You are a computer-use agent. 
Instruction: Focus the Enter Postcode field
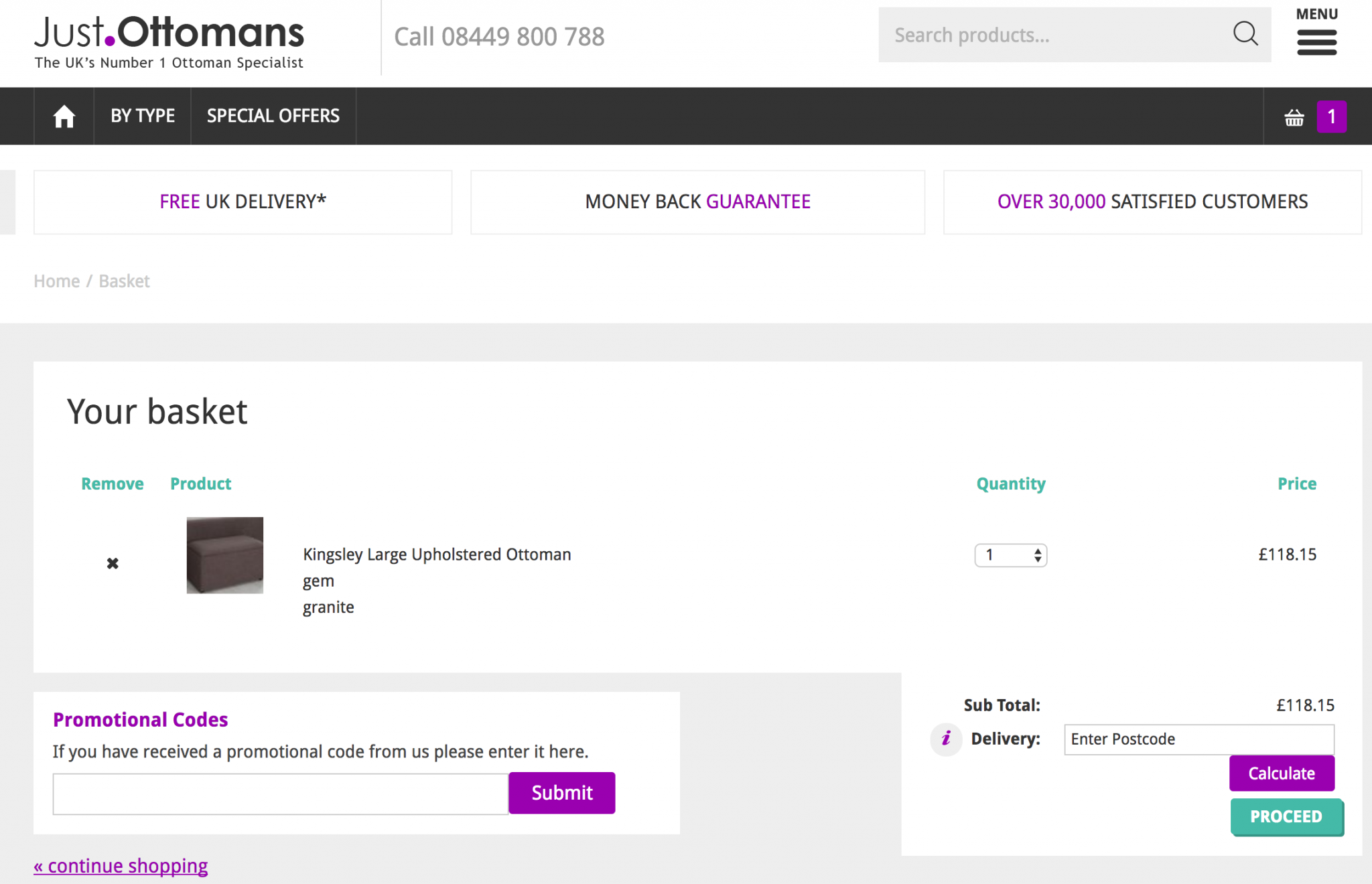(1198, 739)
